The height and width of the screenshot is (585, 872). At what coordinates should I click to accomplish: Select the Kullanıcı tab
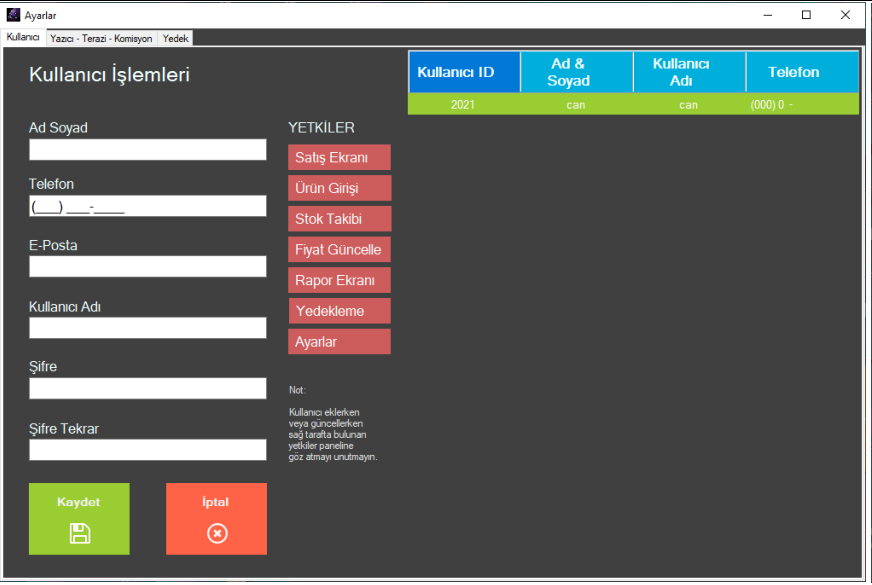click(x=22, y=37)
